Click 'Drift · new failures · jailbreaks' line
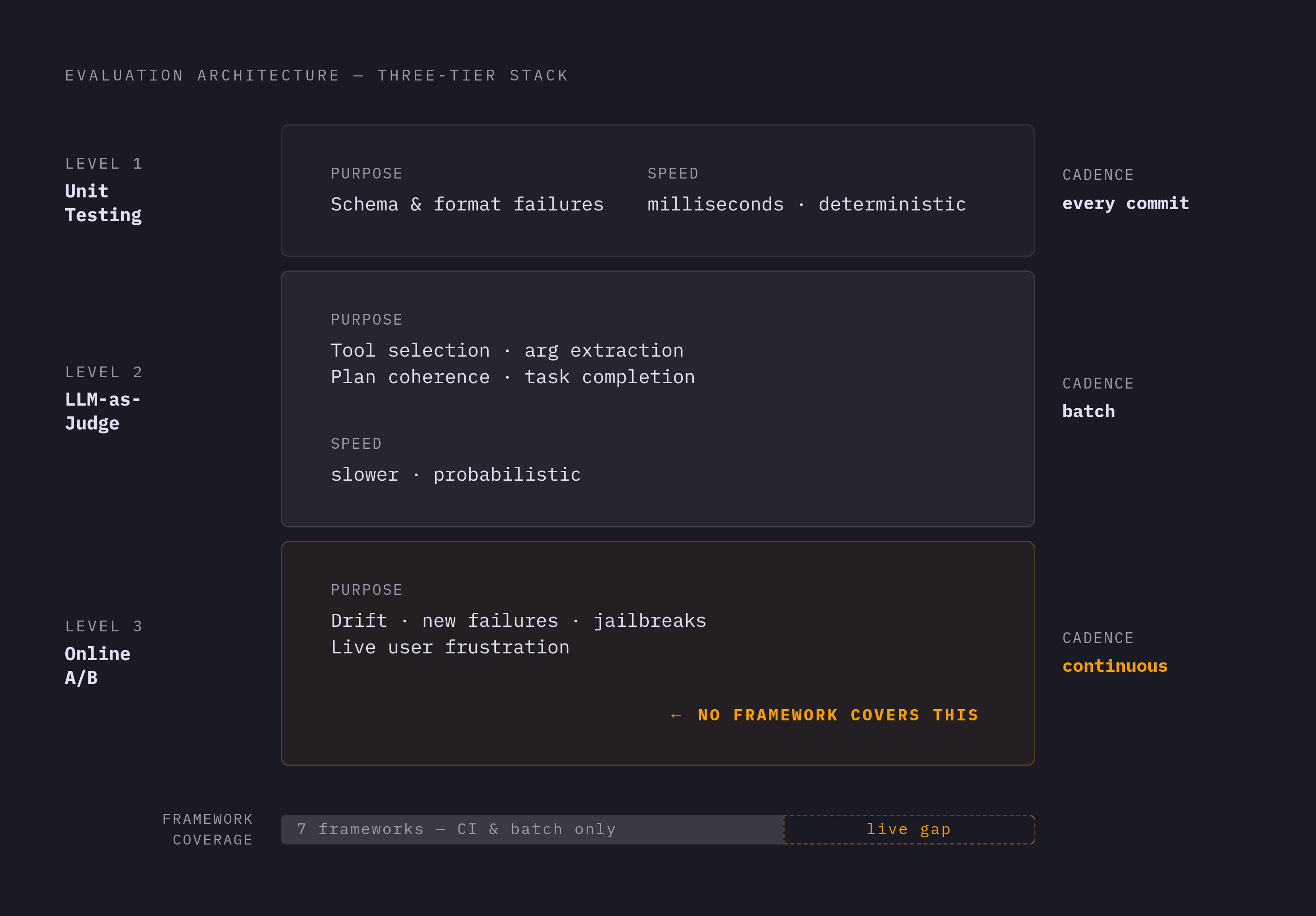This screenshot has height=916, width=1316. (519, 621)
